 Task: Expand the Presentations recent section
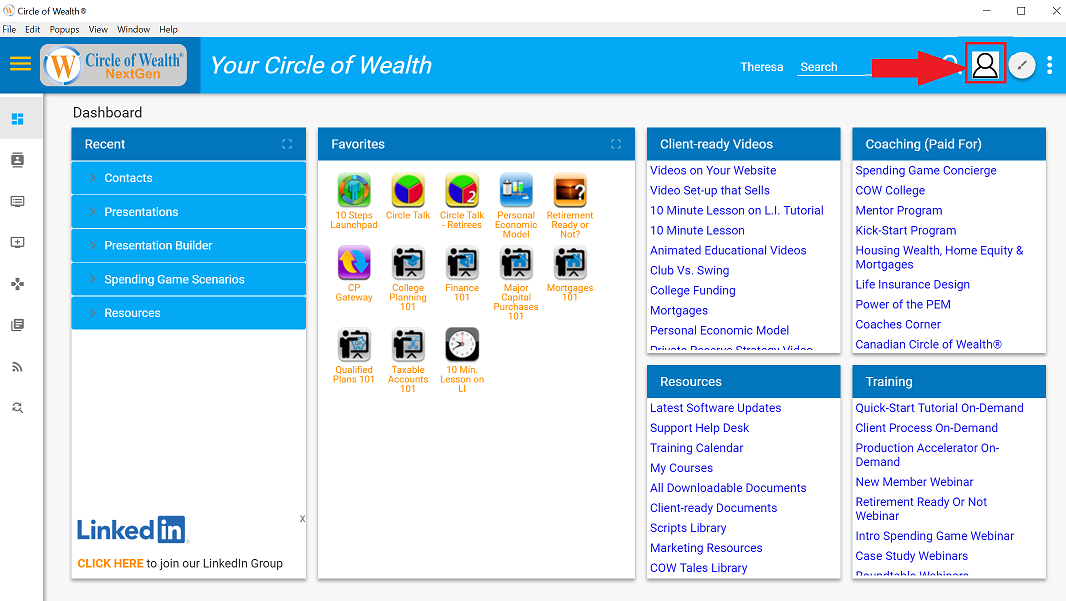(188, 212)
